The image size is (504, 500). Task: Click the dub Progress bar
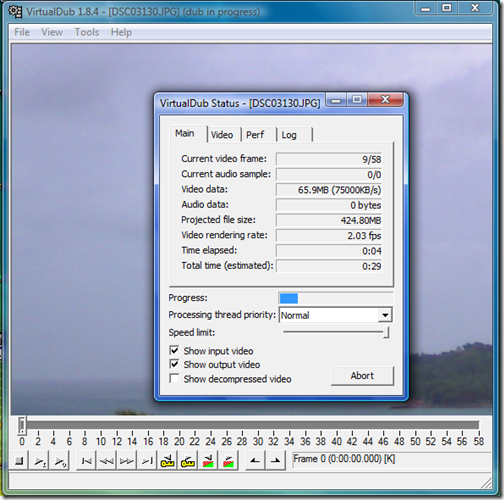(336, 298)
